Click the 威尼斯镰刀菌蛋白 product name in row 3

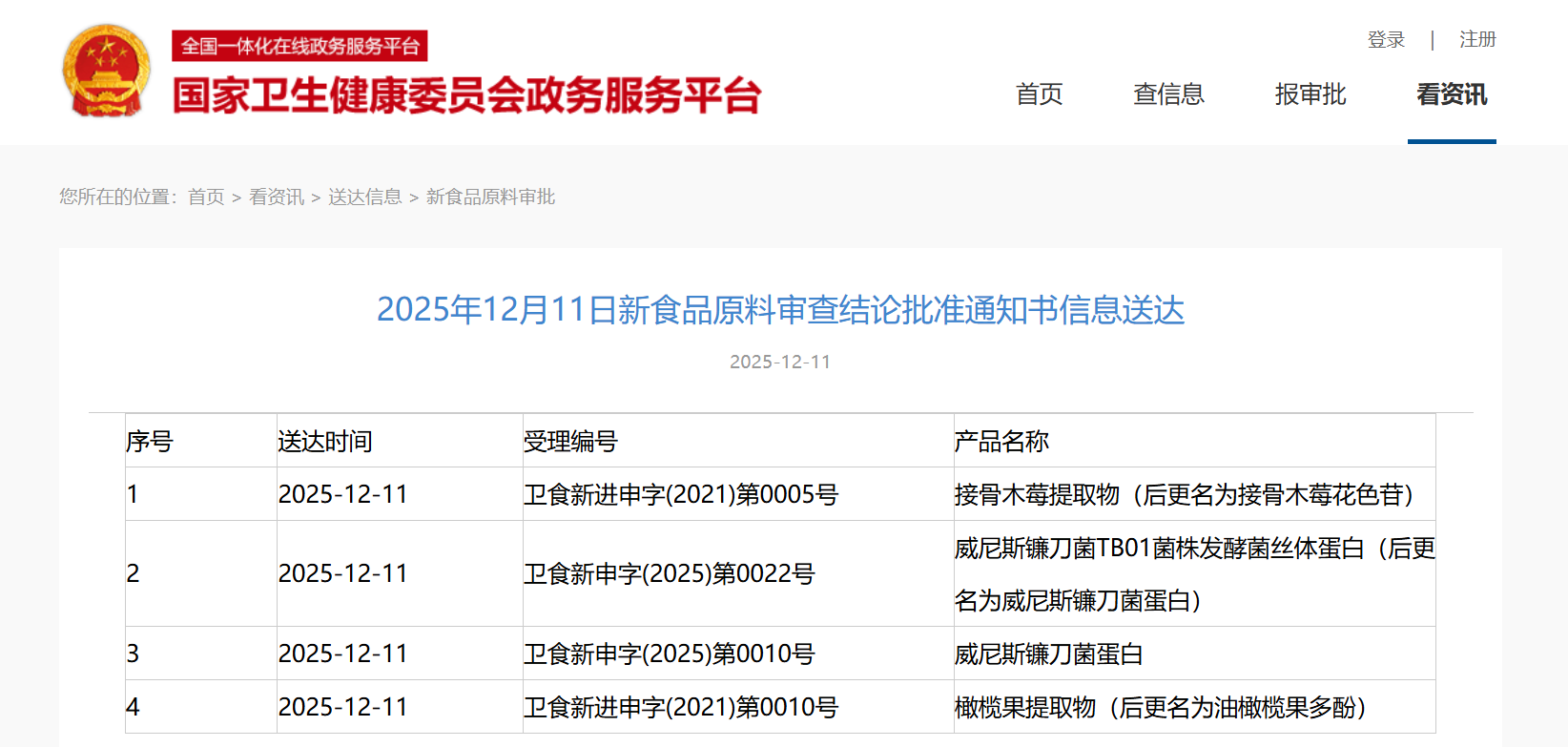(x=1049, y=654)
